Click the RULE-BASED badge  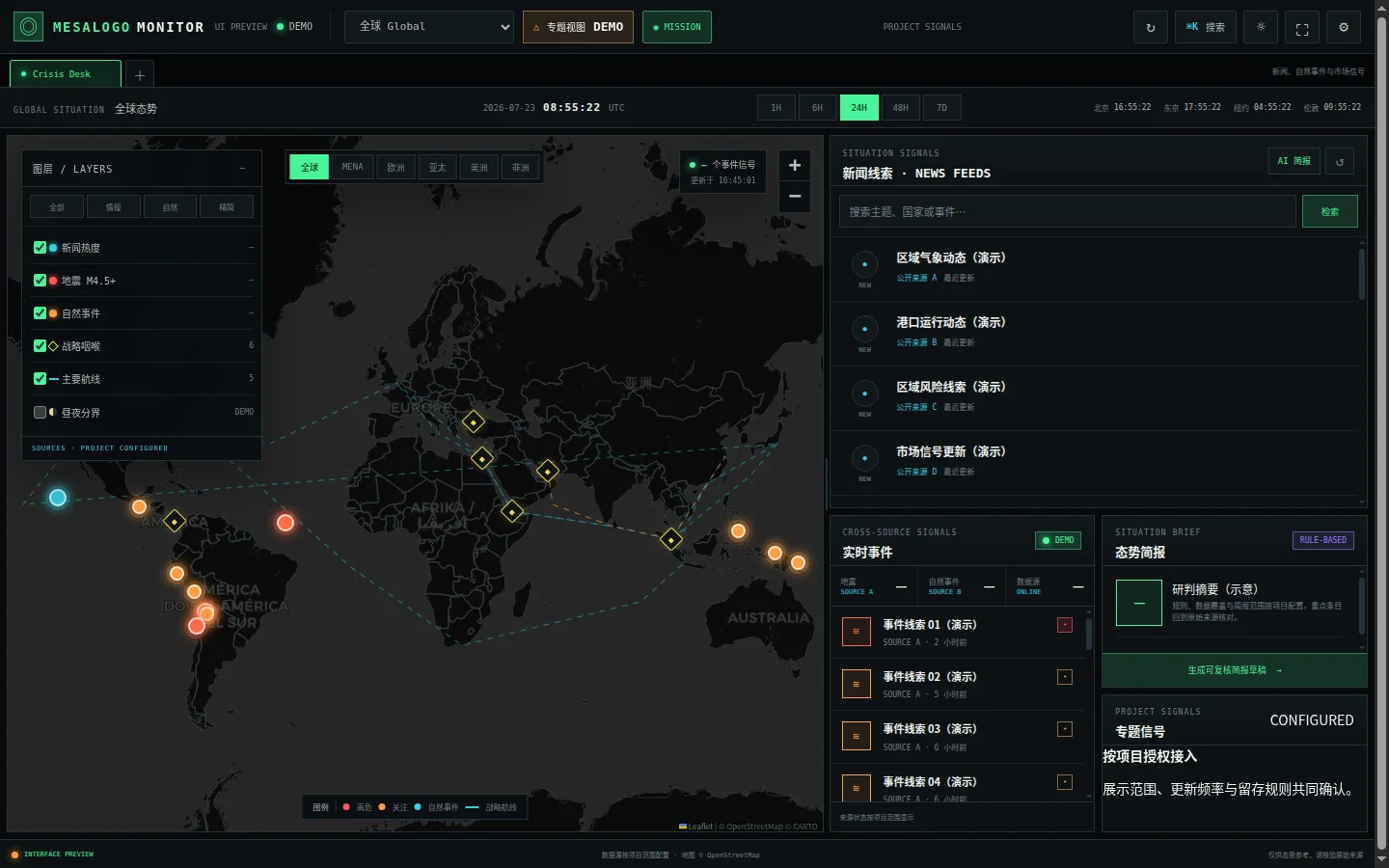pos(1323,540)
